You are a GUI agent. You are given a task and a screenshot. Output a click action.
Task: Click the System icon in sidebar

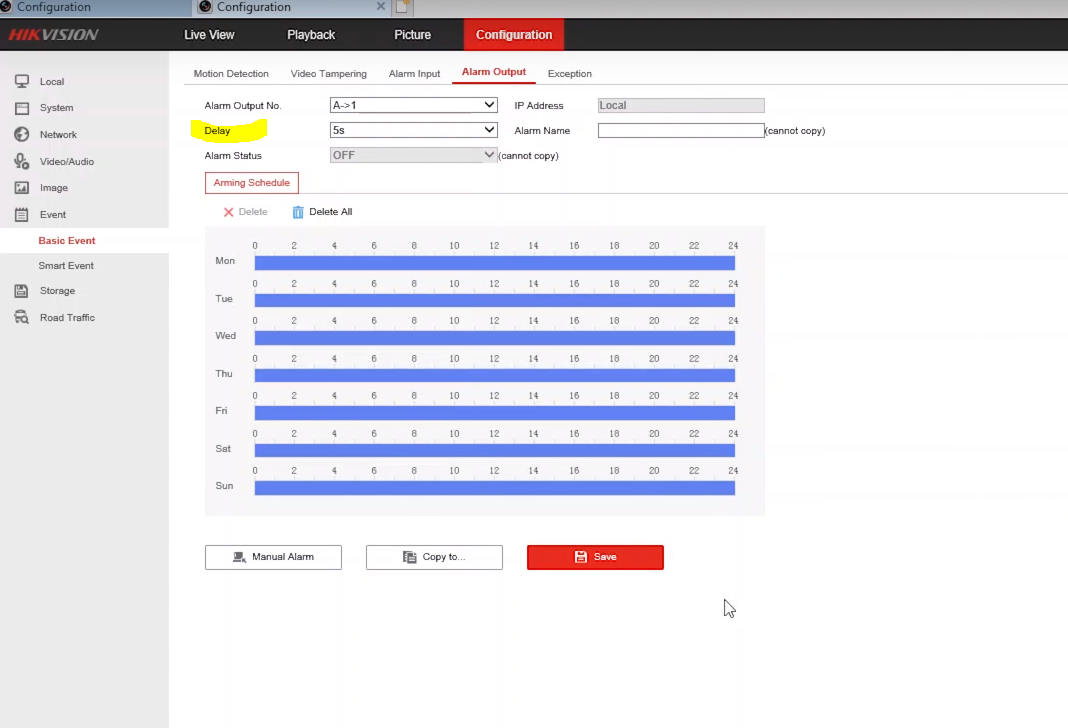coord(21,108)
